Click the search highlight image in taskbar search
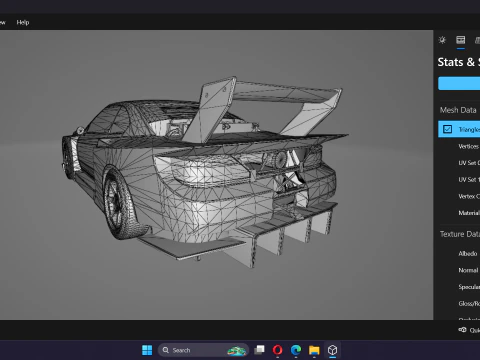The image size is (480, 360). pos(237,350)
